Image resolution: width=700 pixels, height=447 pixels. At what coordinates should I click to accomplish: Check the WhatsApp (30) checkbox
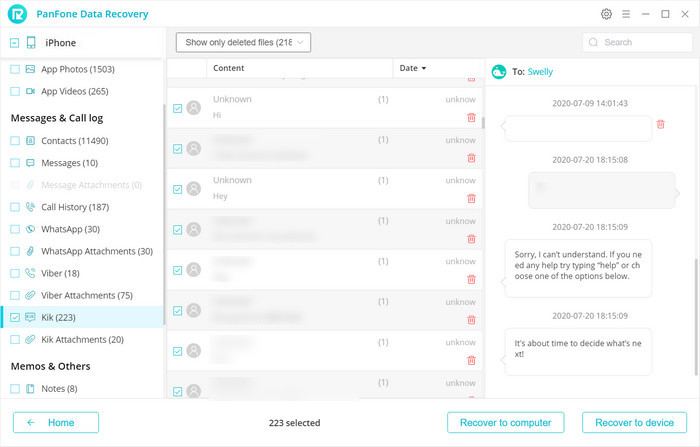[x=15, y=229]
